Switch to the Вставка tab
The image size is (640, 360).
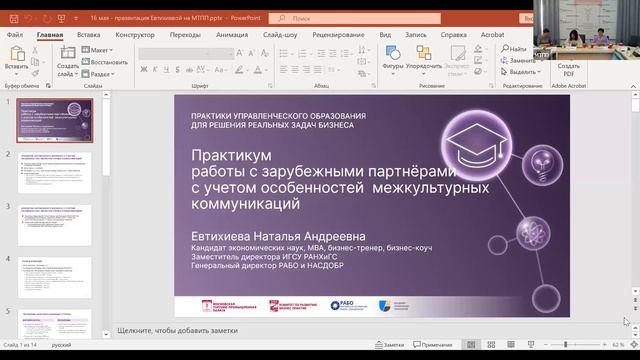[x=89, y=35]
